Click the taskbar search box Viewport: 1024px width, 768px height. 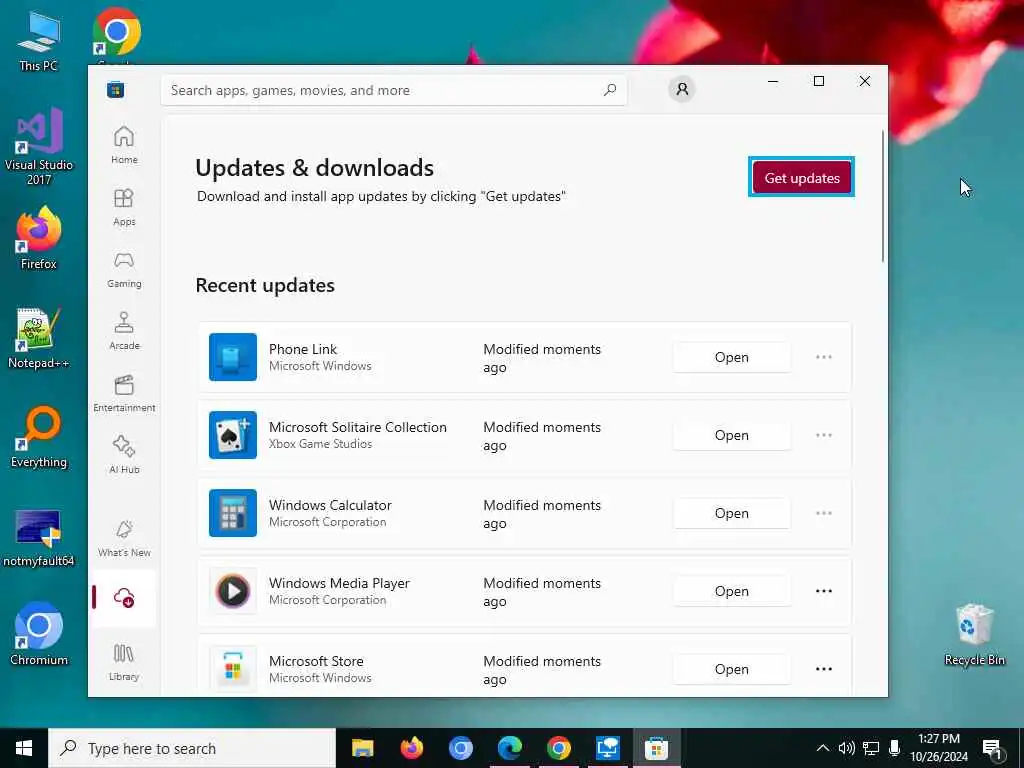coord(192,748)
